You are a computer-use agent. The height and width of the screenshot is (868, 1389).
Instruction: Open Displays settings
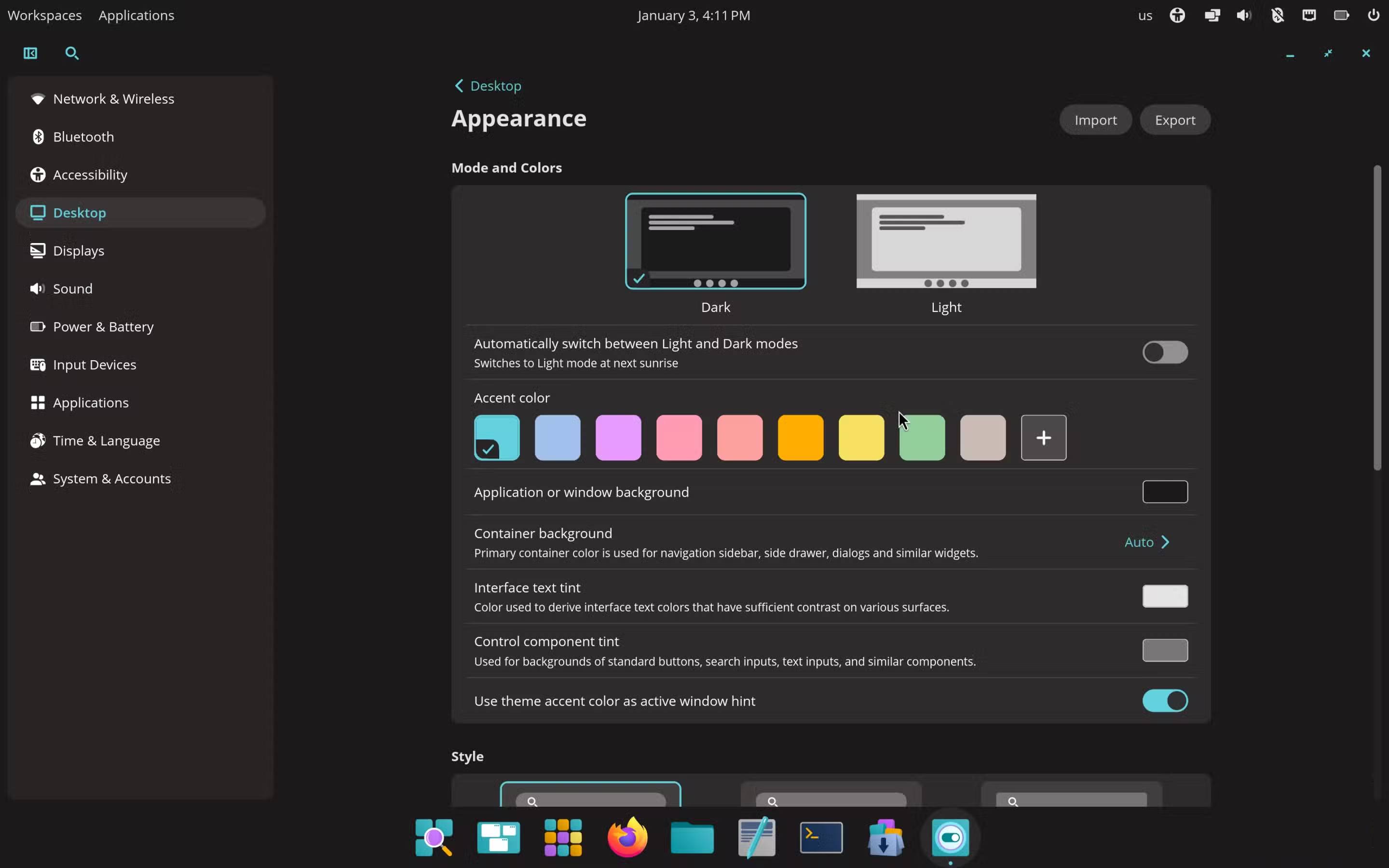[x=79, y=250]
